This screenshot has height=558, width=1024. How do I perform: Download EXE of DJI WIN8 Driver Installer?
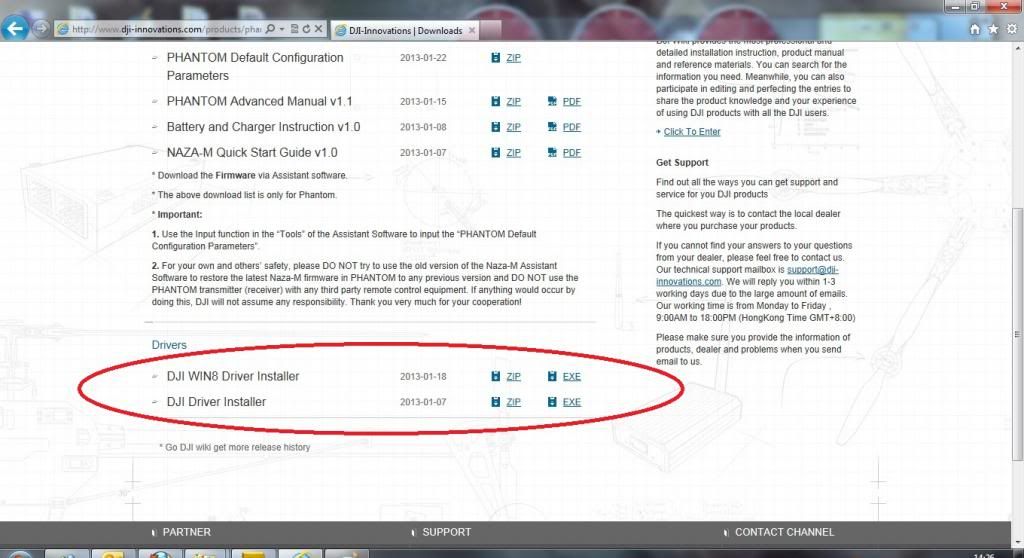(571, 376)
